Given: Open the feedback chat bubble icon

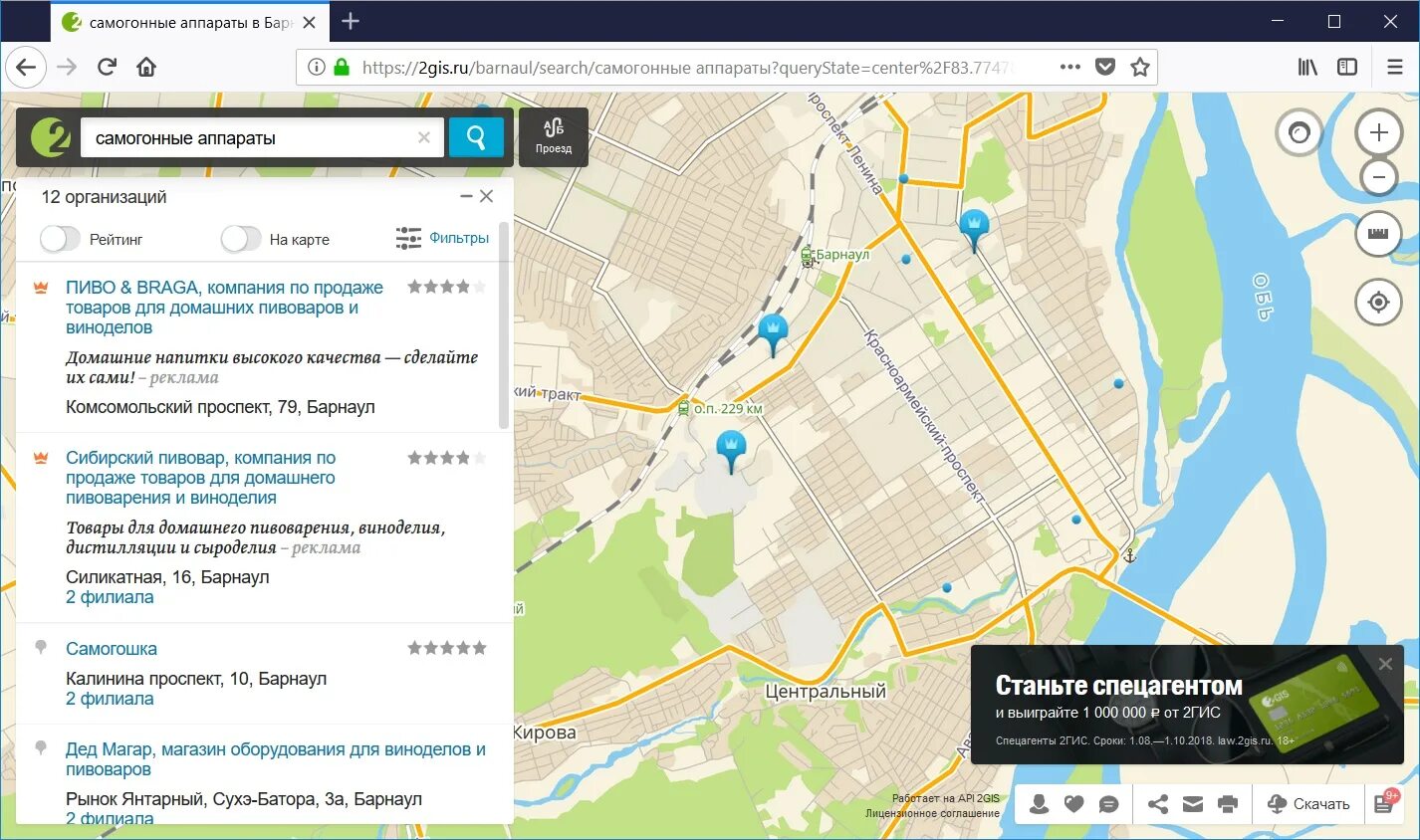Looking at the screenshot, I should click(1108, 804).
